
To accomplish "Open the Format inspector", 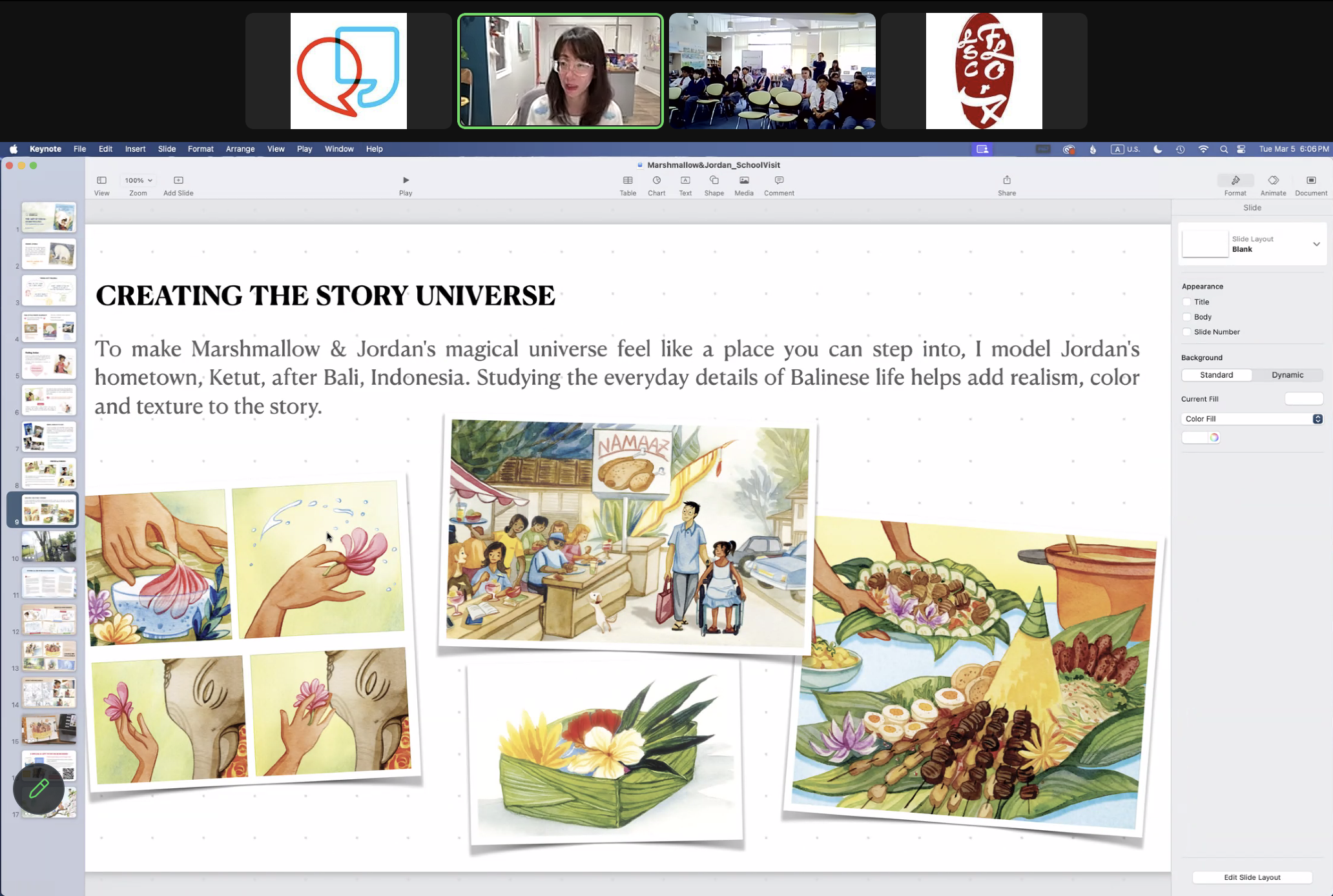I will pyautogui.click(x=1235, y=185).
